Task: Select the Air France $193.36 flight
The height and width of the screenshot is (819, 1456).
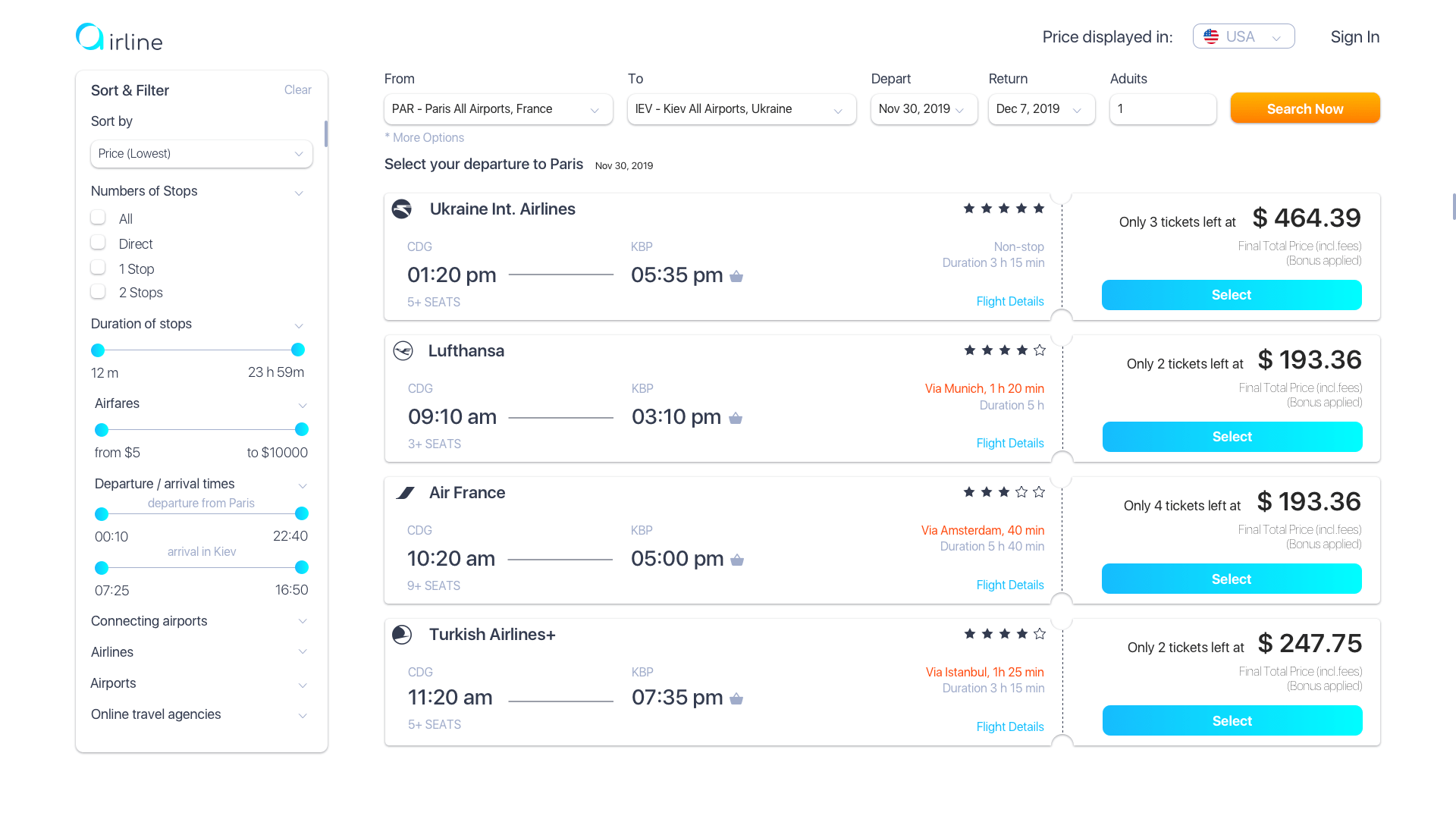Action: [x=1232, y=579]
